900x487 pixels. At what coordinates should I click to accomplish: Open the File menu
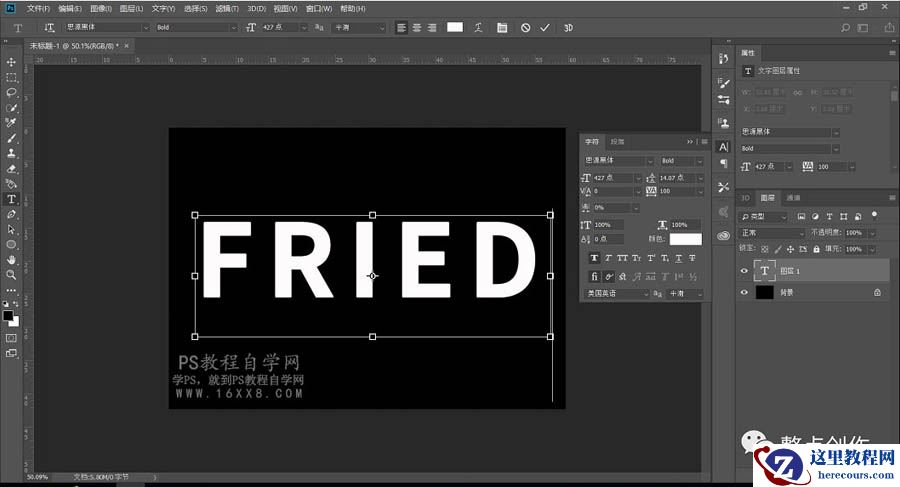pos(38,9)
